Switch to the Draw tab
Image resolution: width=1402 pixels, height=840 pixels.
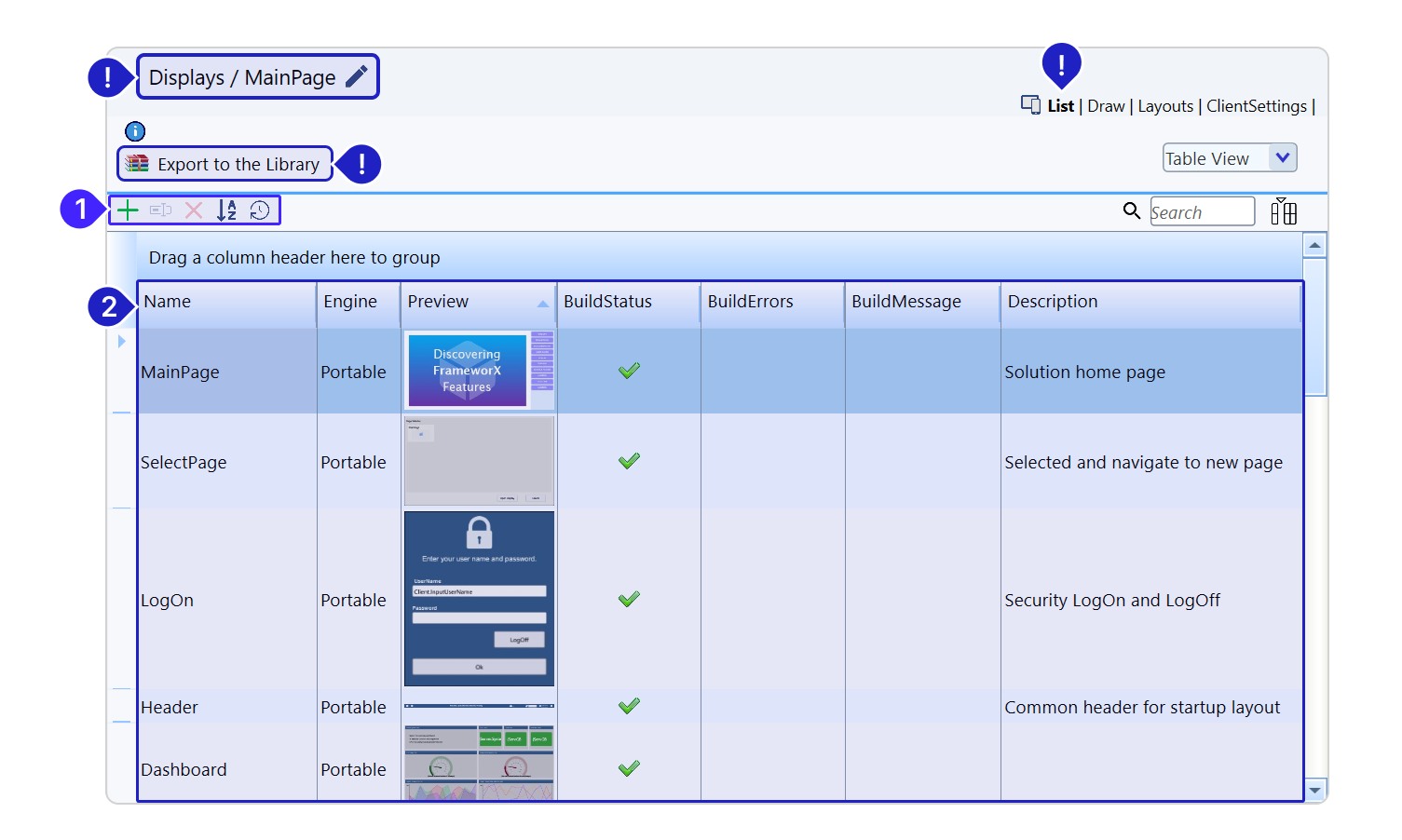[1106, 106]
